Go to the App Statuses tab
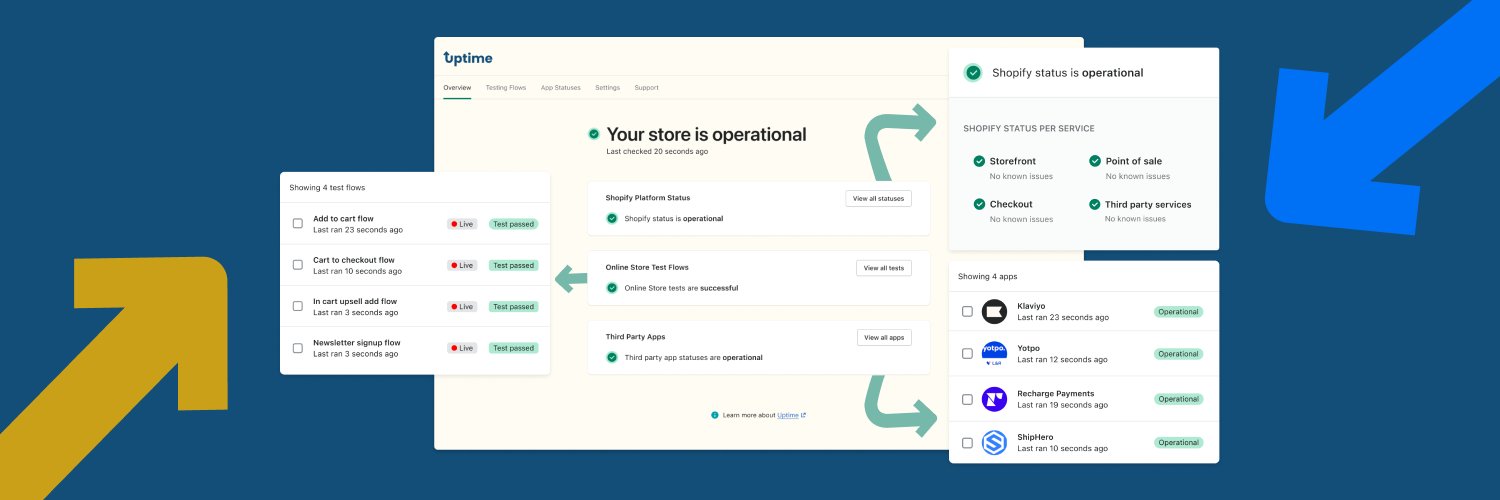The image size is (1500, 500). 561,88
